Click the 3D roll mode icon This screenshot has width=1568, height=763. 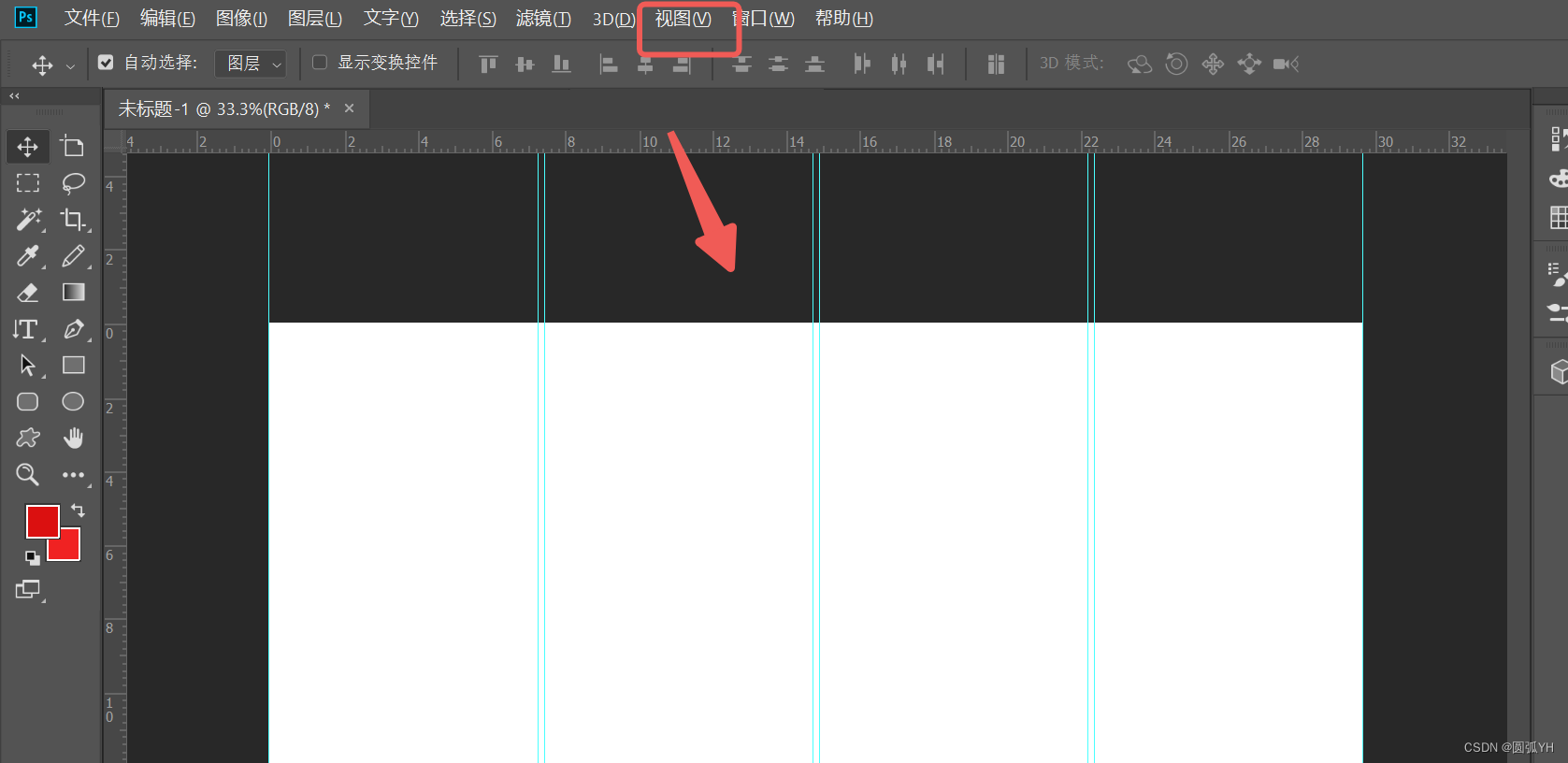1176,64
